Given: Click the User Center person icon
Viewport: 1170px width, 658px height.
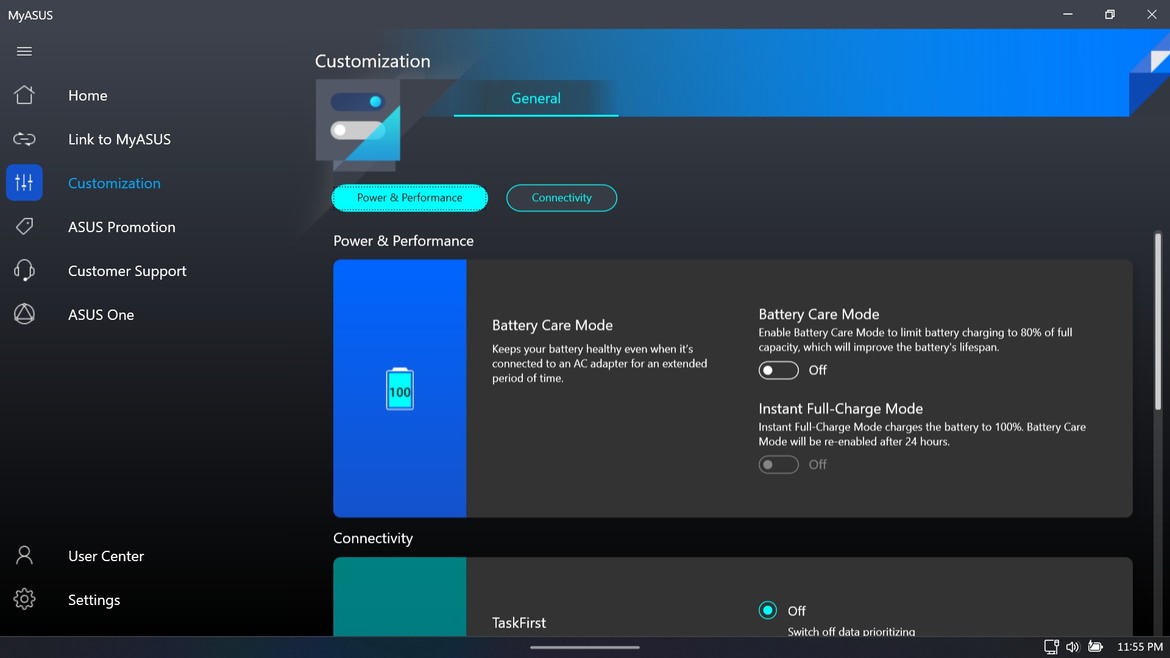Looking at the screenshot, I should coord(24,555).
